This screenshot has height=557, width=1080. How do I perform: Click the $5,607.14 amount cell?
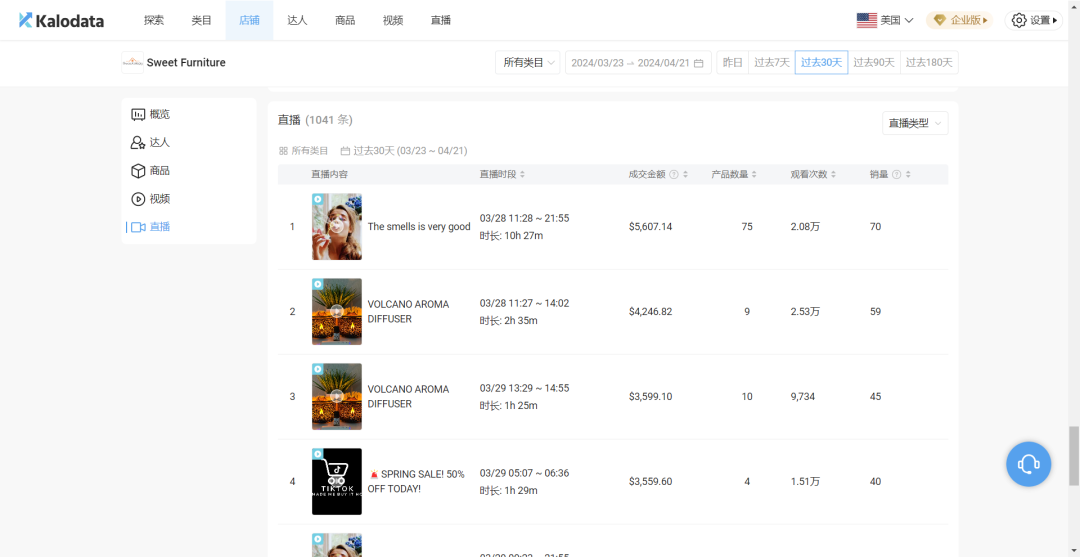pos(650,227)
